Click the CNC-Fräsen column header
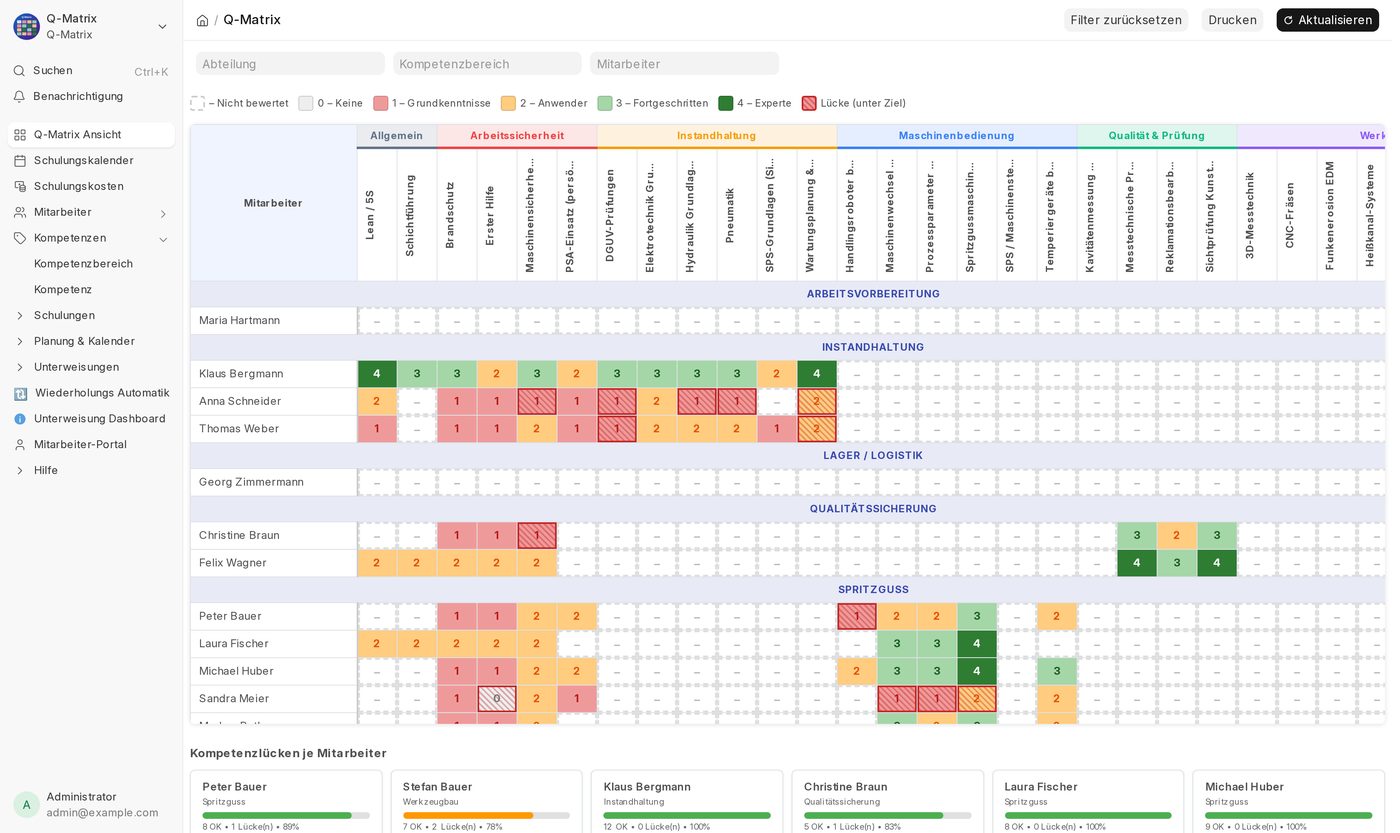1400x833 pixels. click(1297, 215)
